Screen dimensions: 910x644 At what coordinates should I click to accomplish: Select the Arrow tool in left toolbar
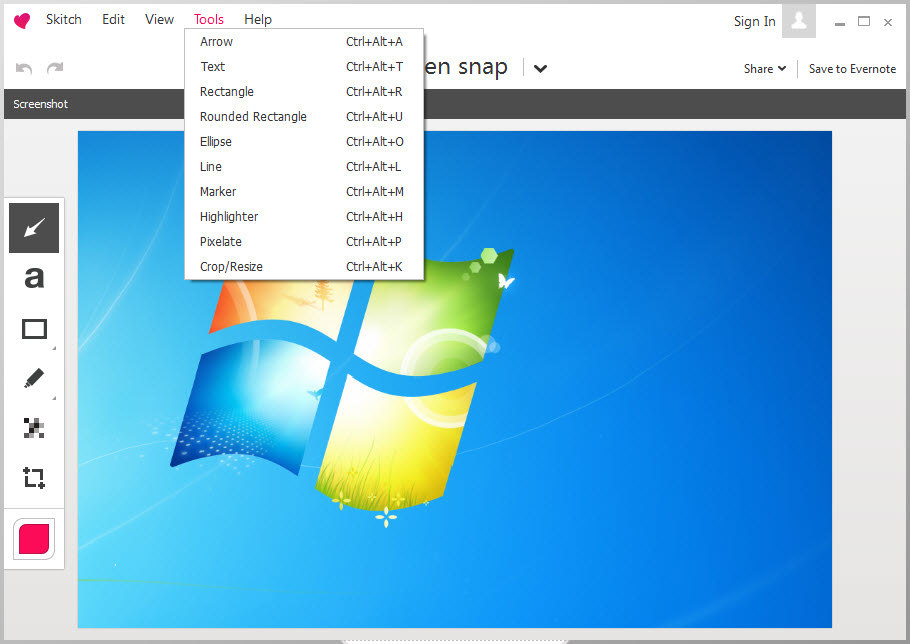tap(34, 228)
